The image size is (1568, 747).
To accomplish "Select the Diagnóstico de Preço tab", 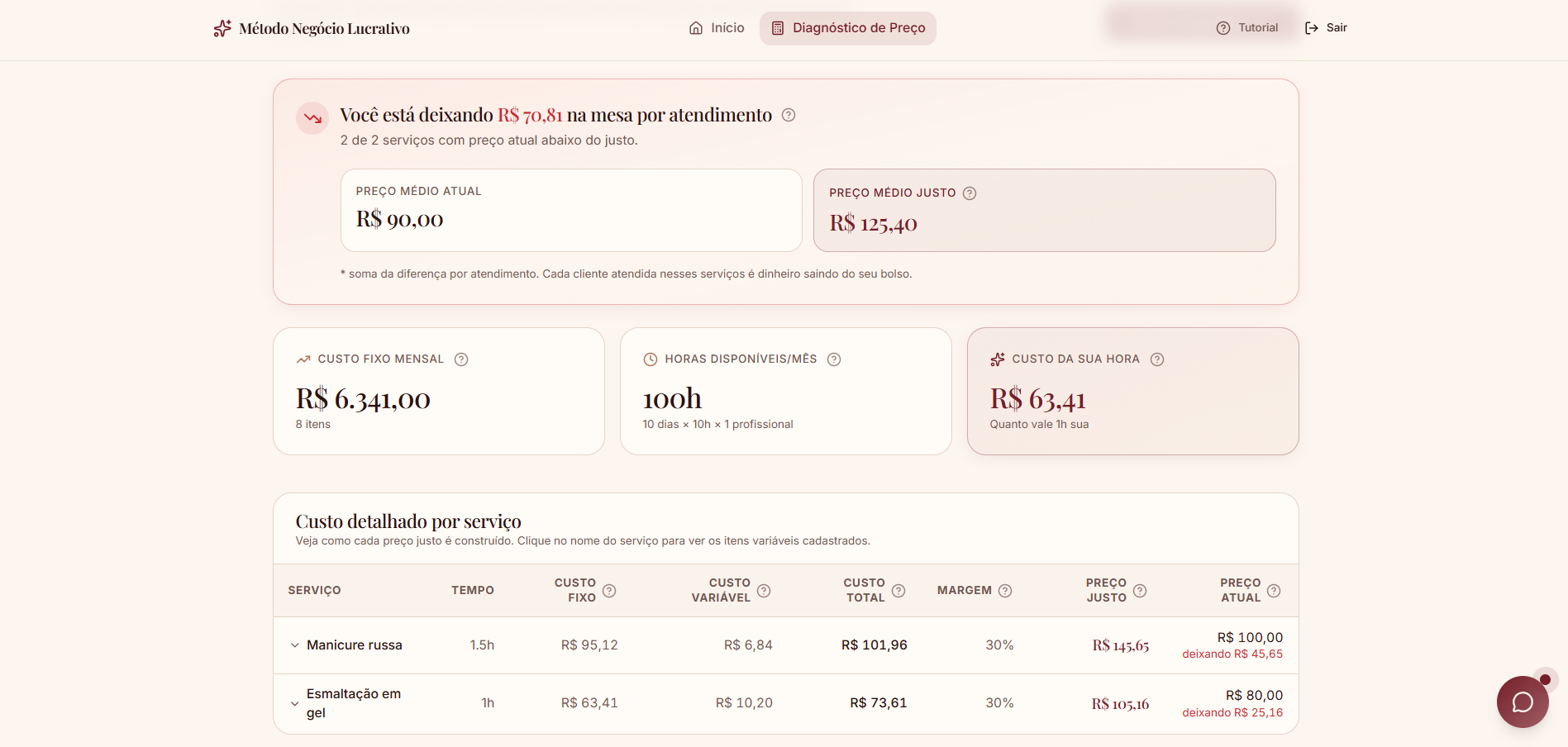I will point(847,27).
